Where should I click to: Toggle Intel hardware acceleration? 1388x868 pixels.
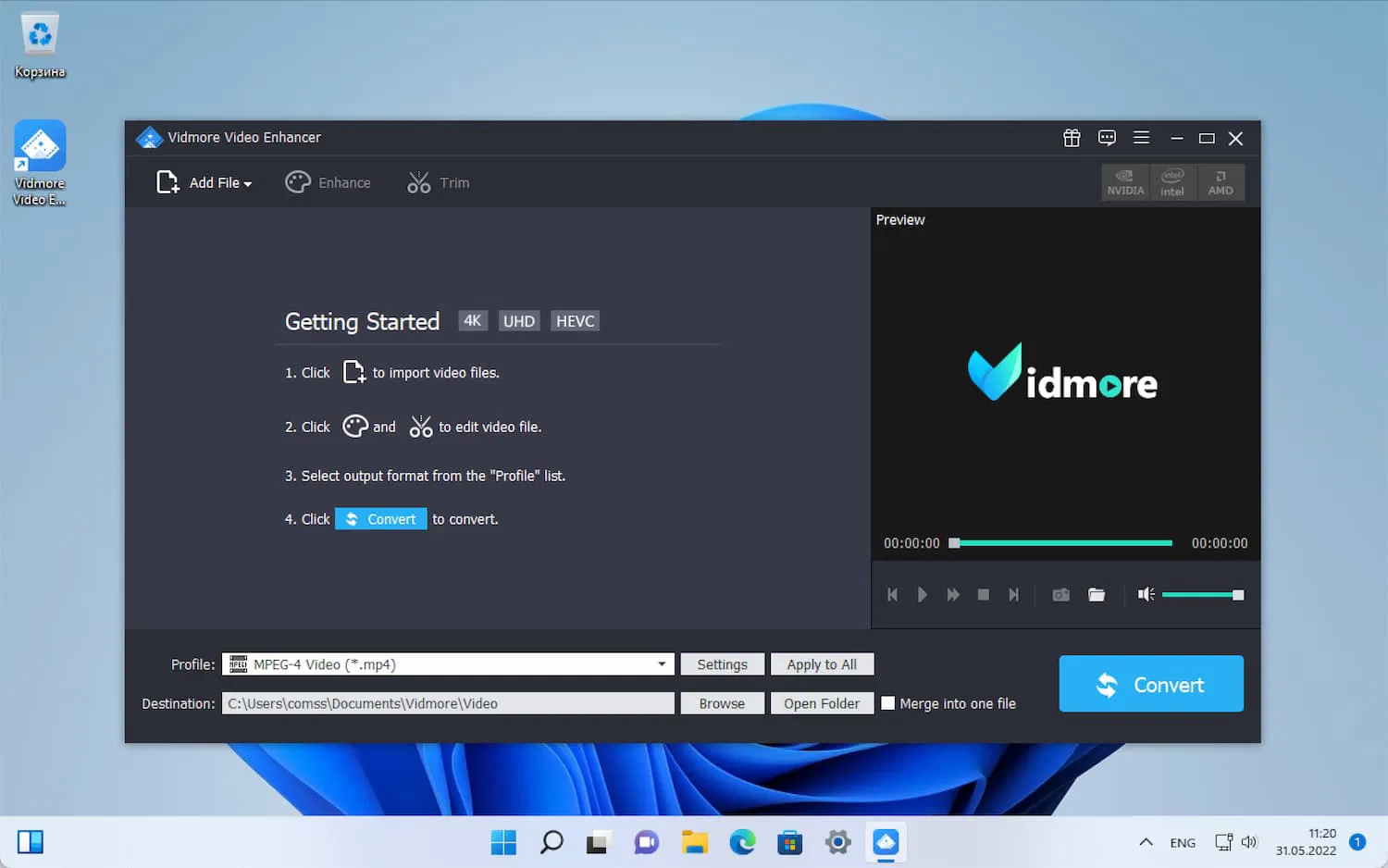[1172, 182]
